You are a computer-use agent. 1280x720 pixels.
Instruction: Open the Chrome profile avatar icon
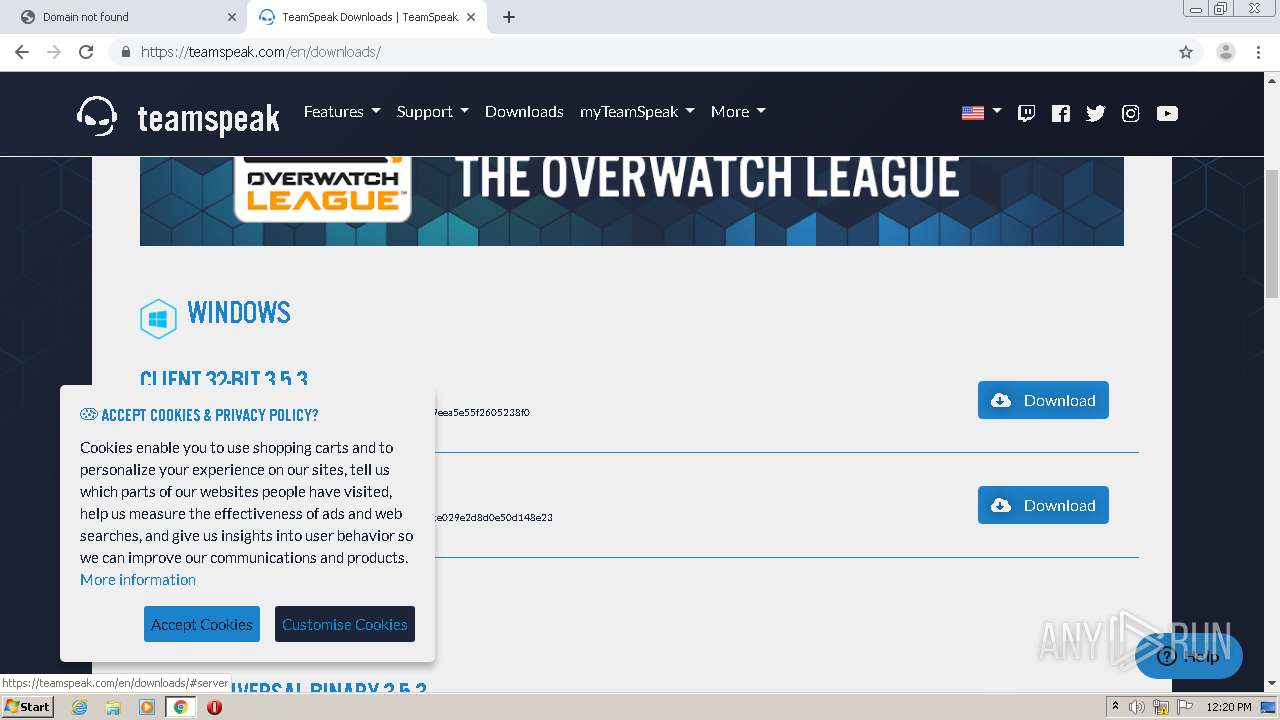pyautogui.click(x=1226, y=52)
